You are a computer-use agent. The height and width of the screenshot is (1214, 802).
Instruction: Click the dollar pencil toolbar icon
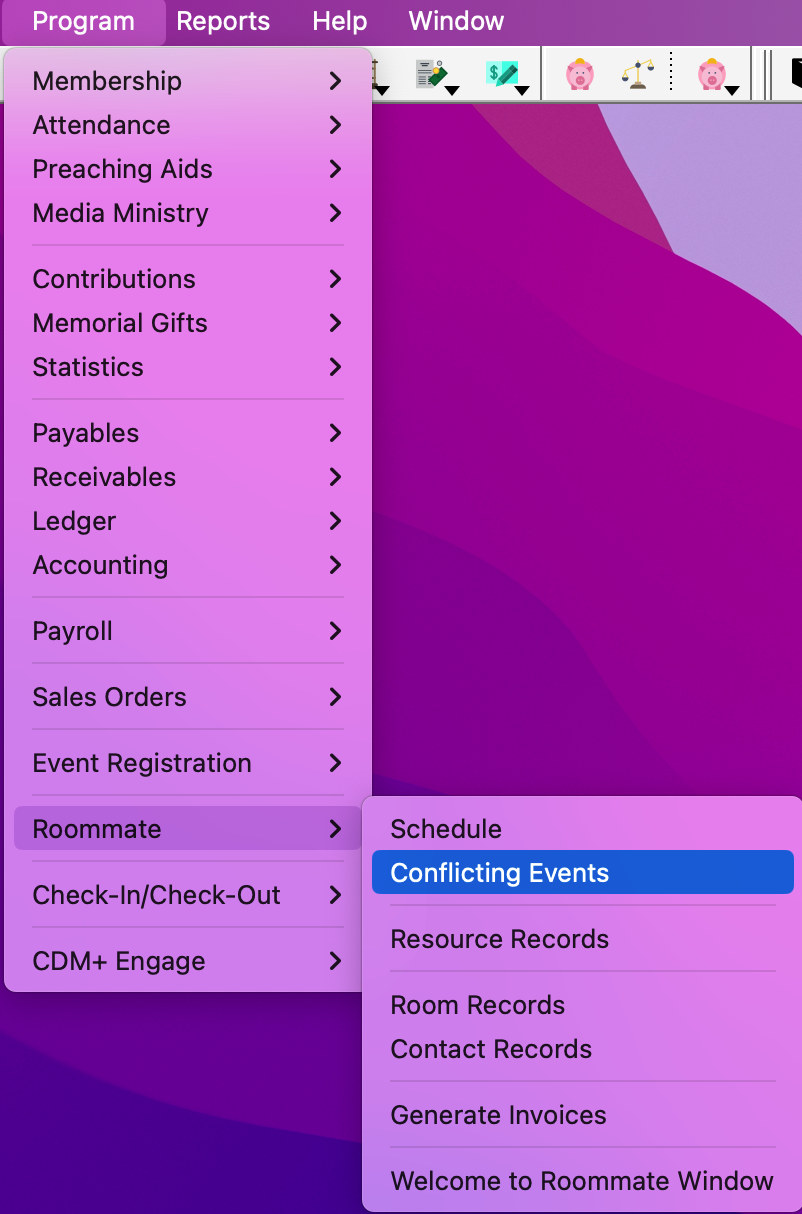coord(502,75)
